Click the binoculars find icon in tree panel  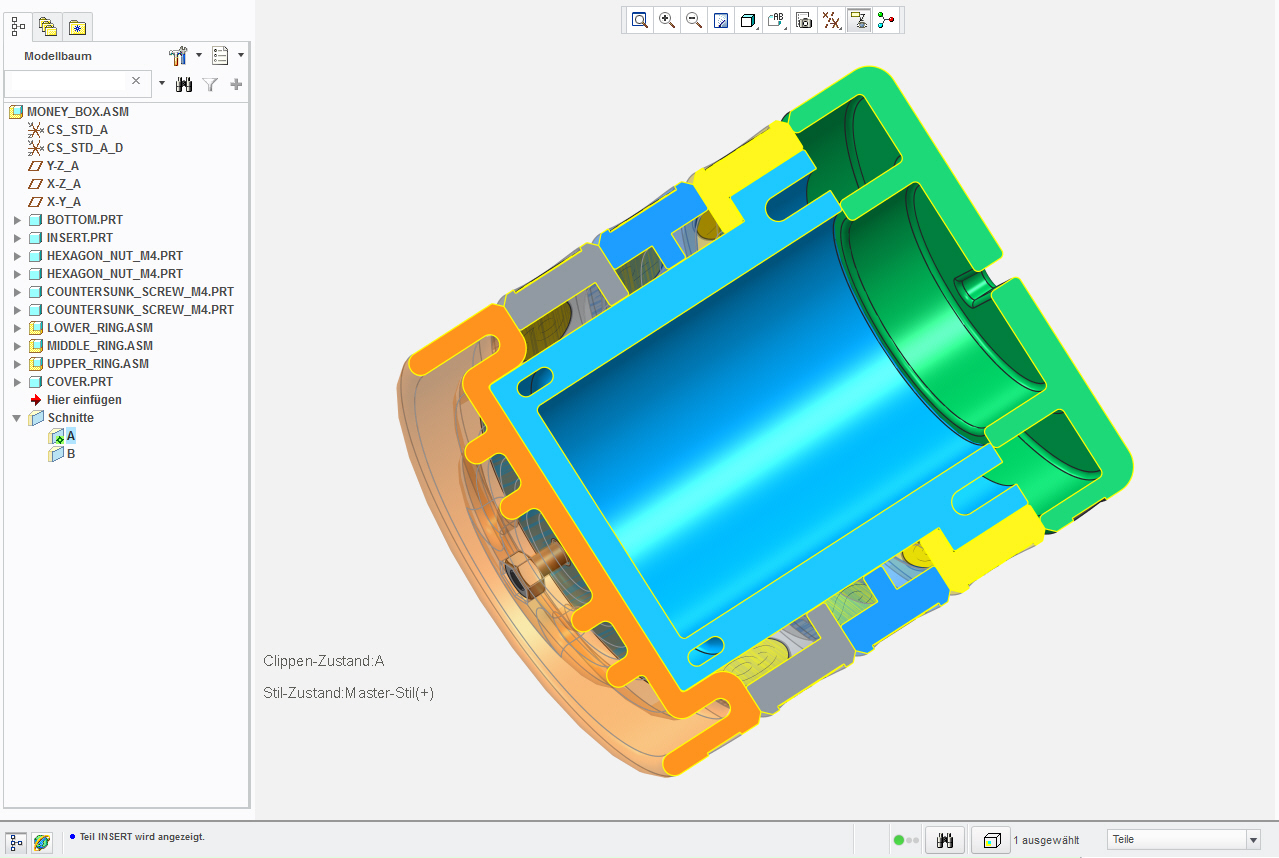pos(184,85)
